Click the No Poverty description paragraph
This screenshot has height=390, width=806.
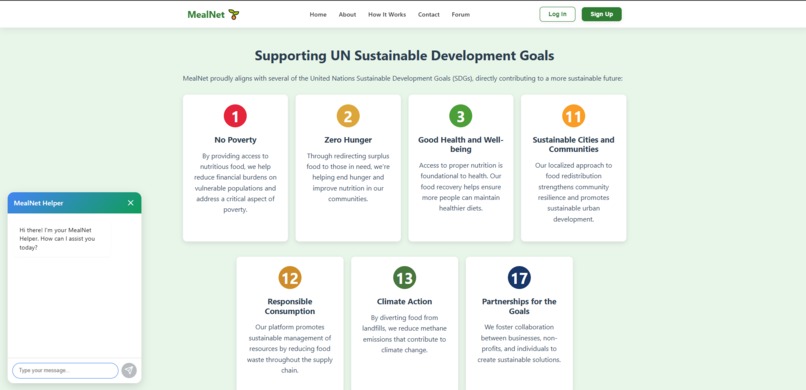click(x=235, y=183)
